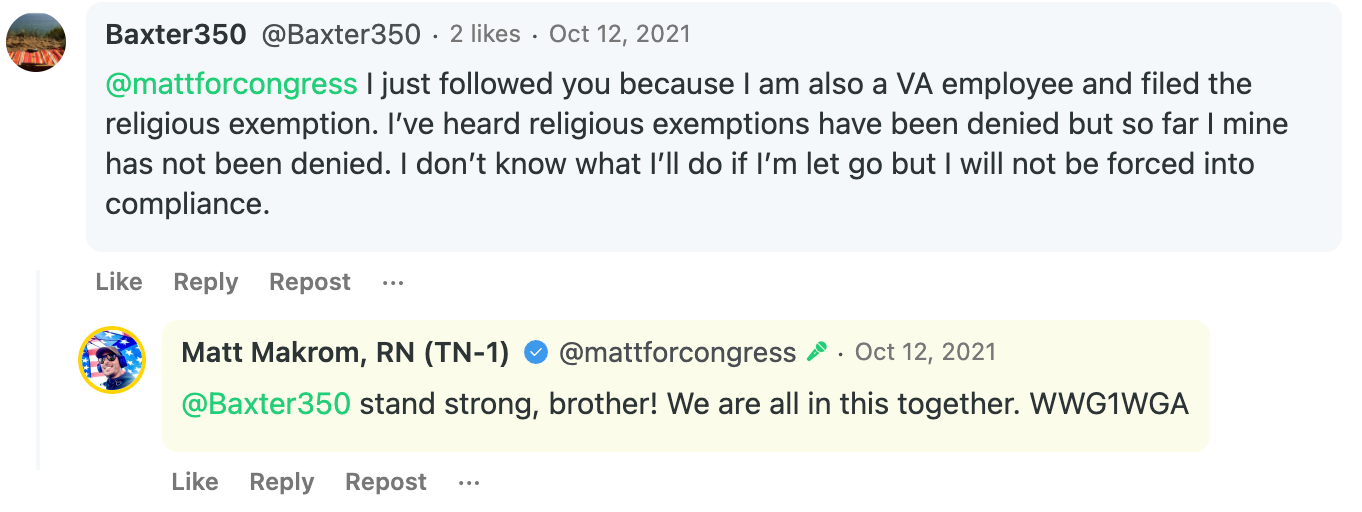Like Baxter350's post

(119, 282)
